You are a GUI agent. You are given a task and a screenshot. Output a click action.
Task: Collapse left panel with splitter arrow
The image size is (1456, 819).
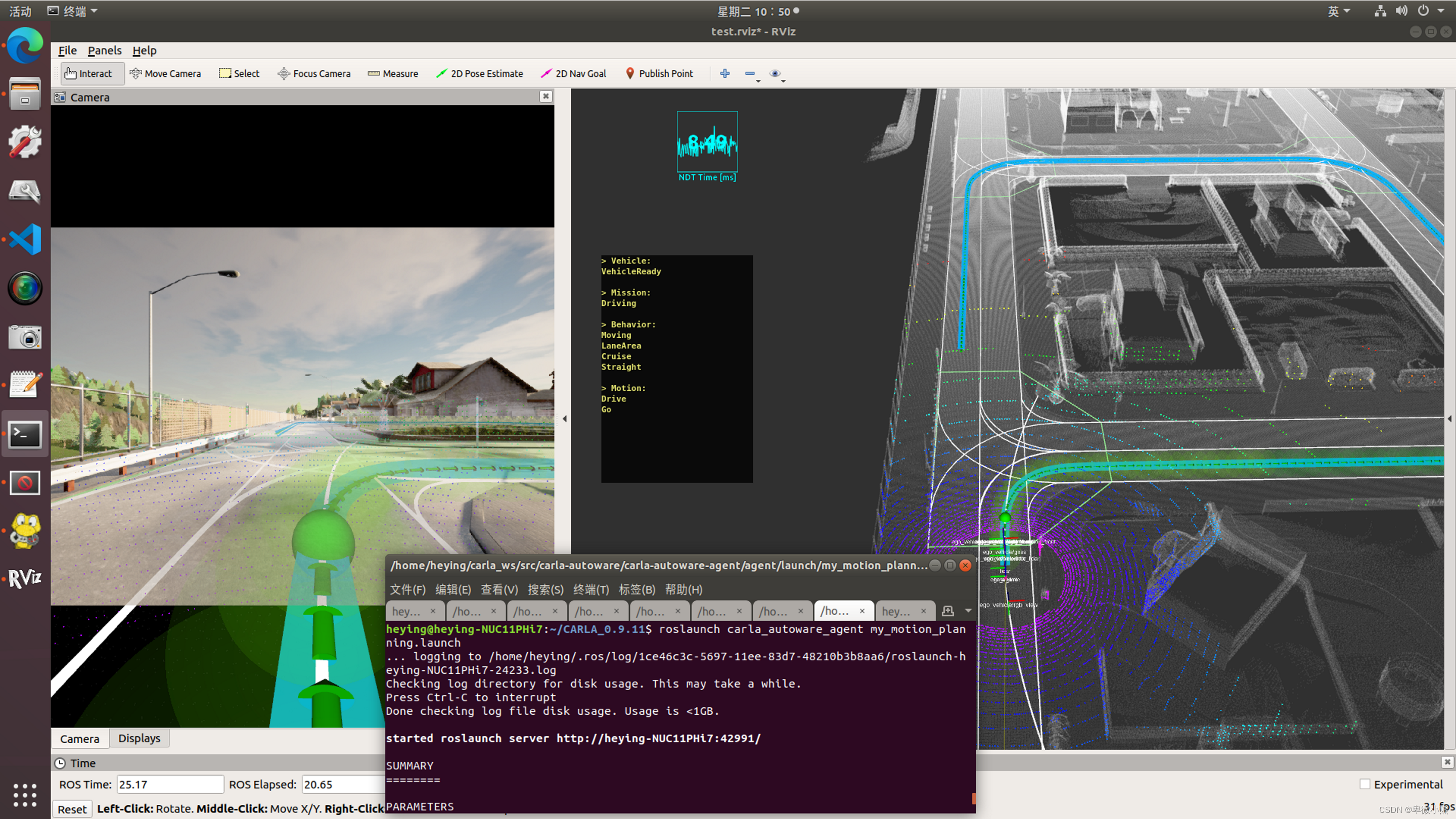(564, 419)
